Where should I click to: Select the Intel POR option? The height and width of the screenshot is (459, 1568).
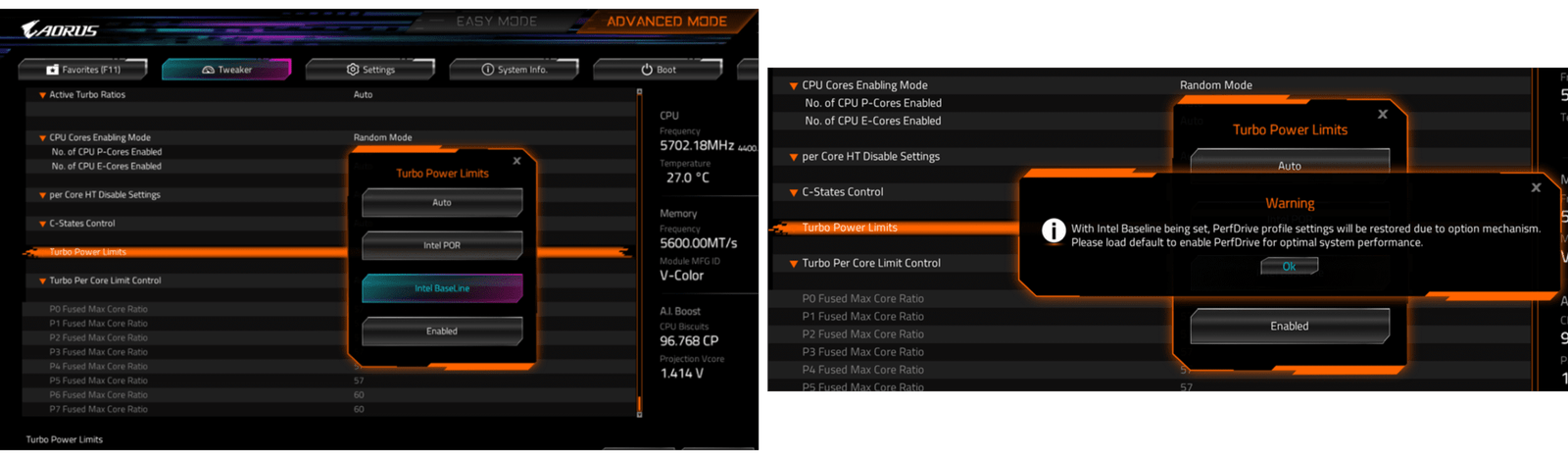(x=442, y=245)
